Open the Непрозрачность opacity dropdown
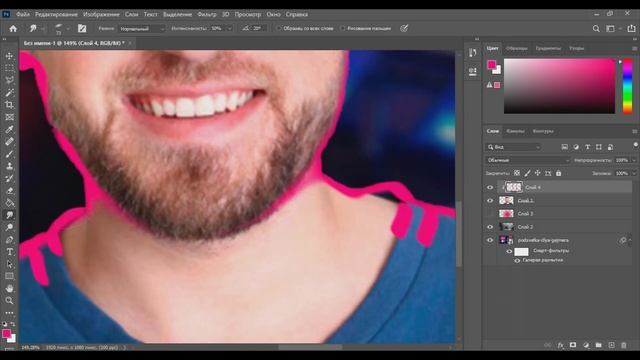 [634, 160]
